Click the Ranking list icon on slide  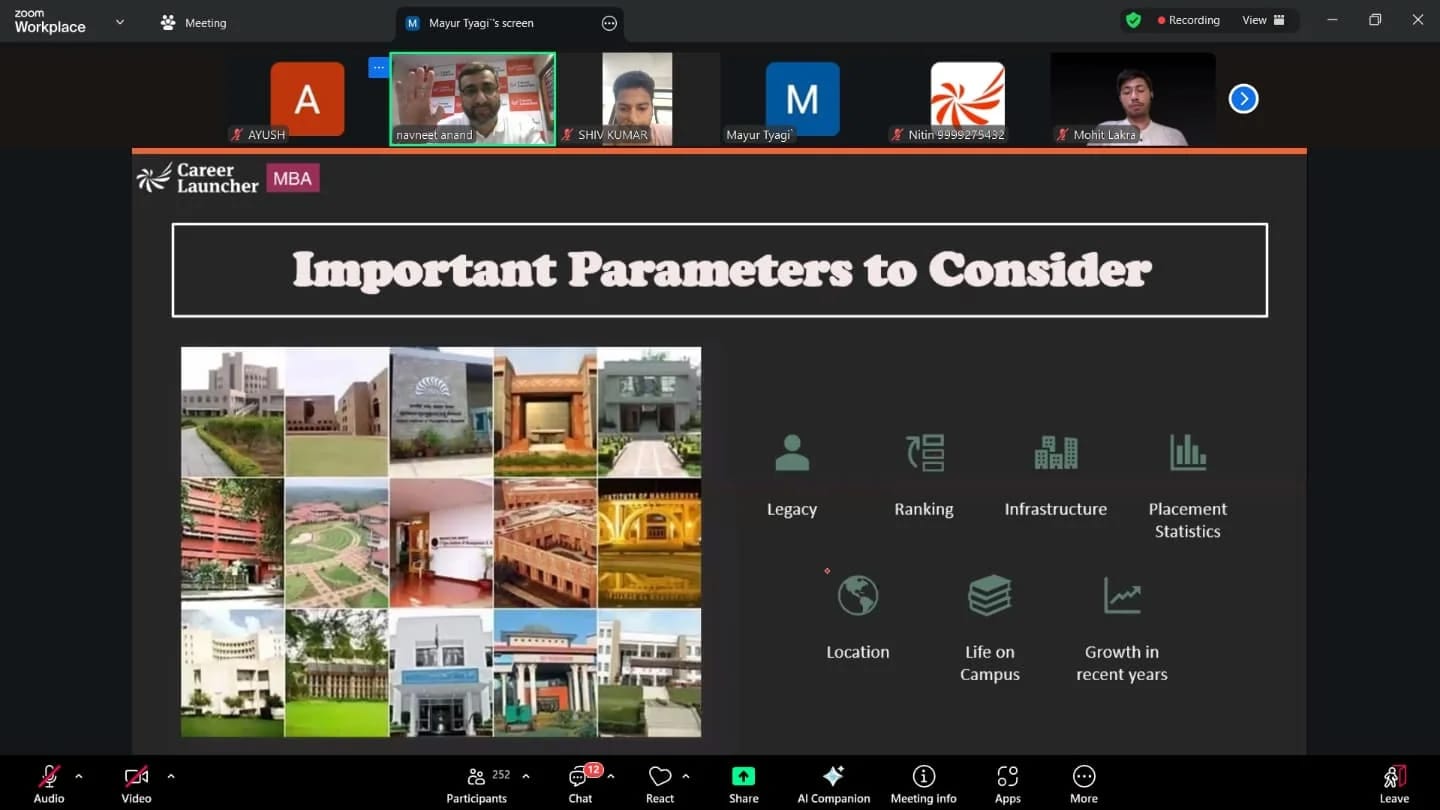[925, 453]
